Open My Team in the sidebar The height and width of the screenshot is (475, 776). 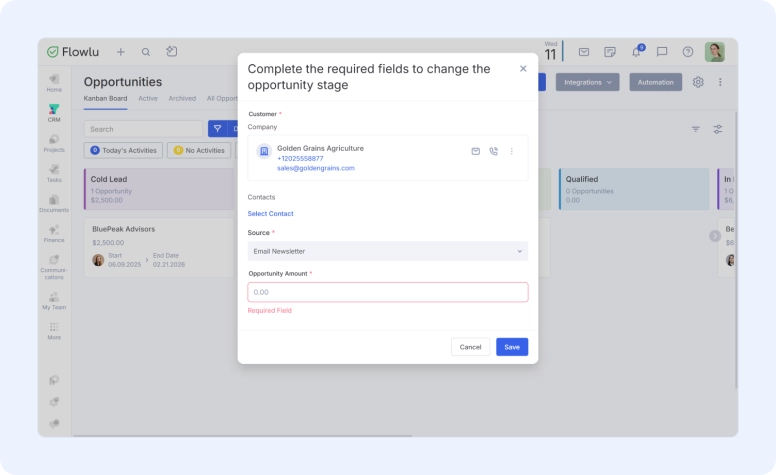pos(54,301)
